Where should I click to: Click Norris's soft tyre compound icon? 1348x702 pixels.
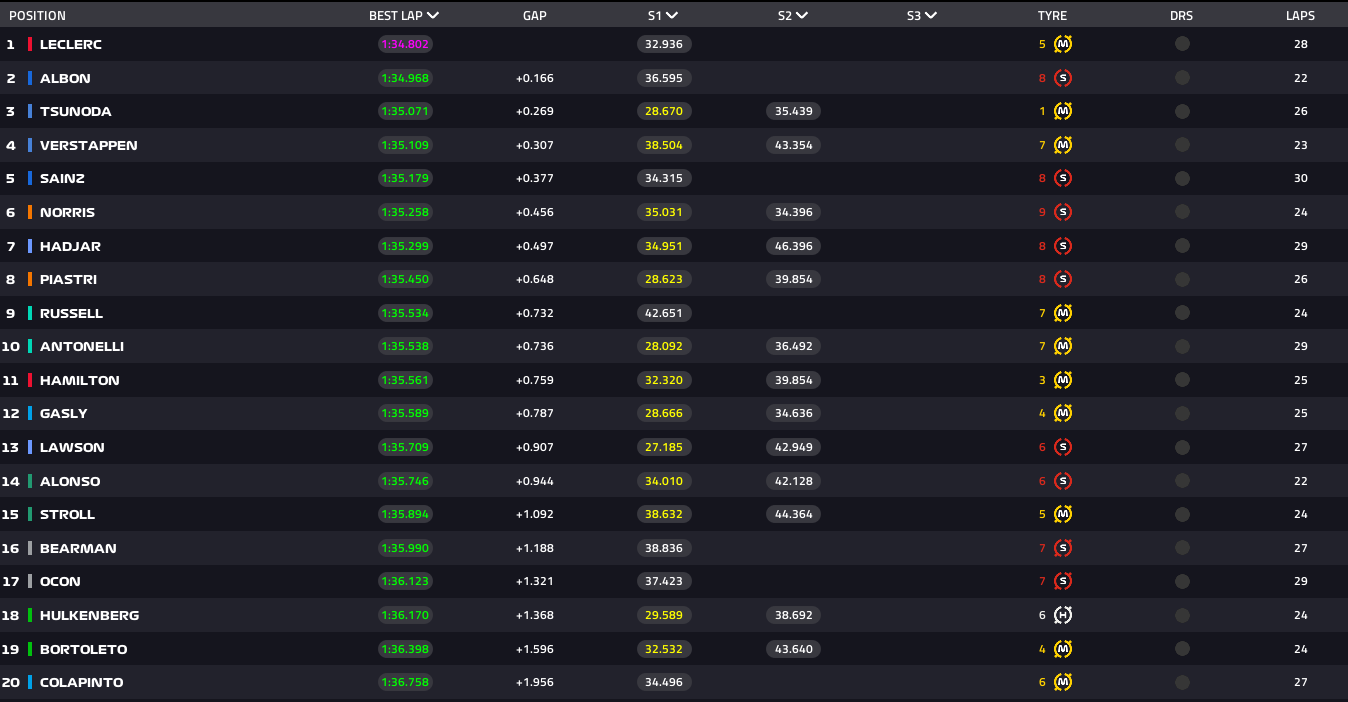coord(1063,212)
